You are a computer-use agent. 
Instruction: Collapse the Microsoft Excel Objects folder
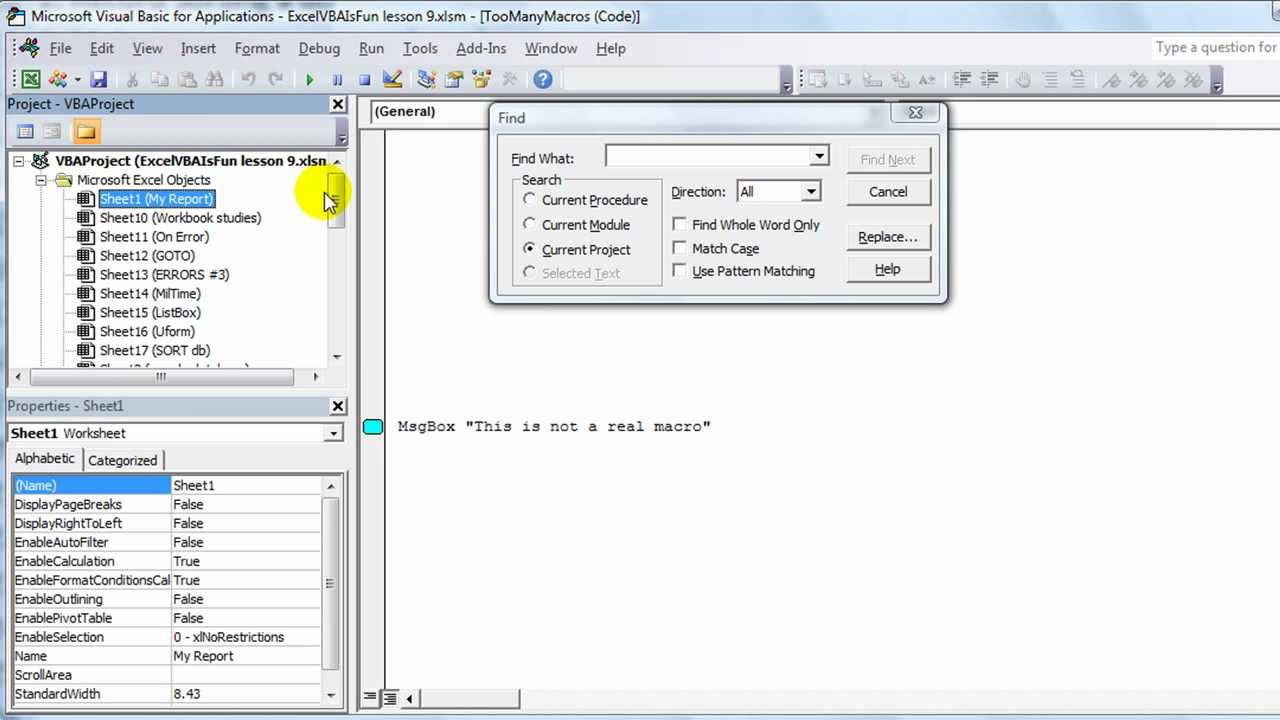[41, 180]
